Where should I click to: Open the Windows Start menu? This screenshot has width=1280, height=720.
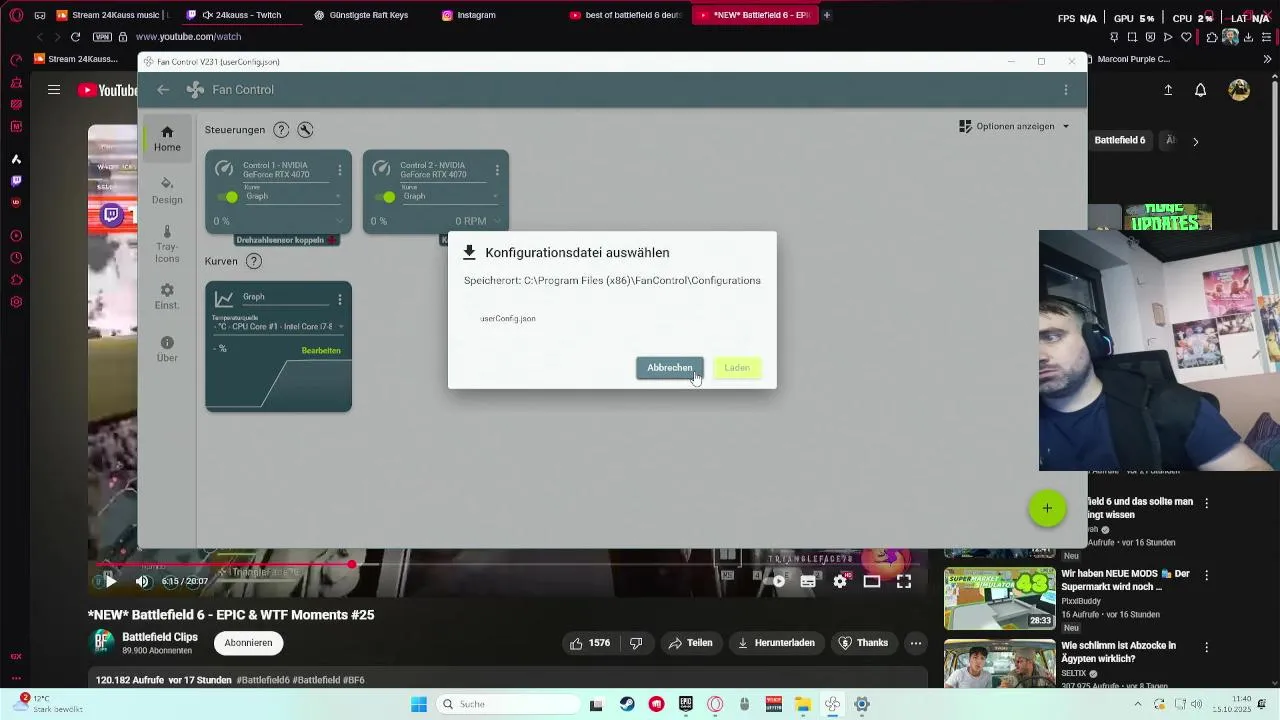[418, 704]
